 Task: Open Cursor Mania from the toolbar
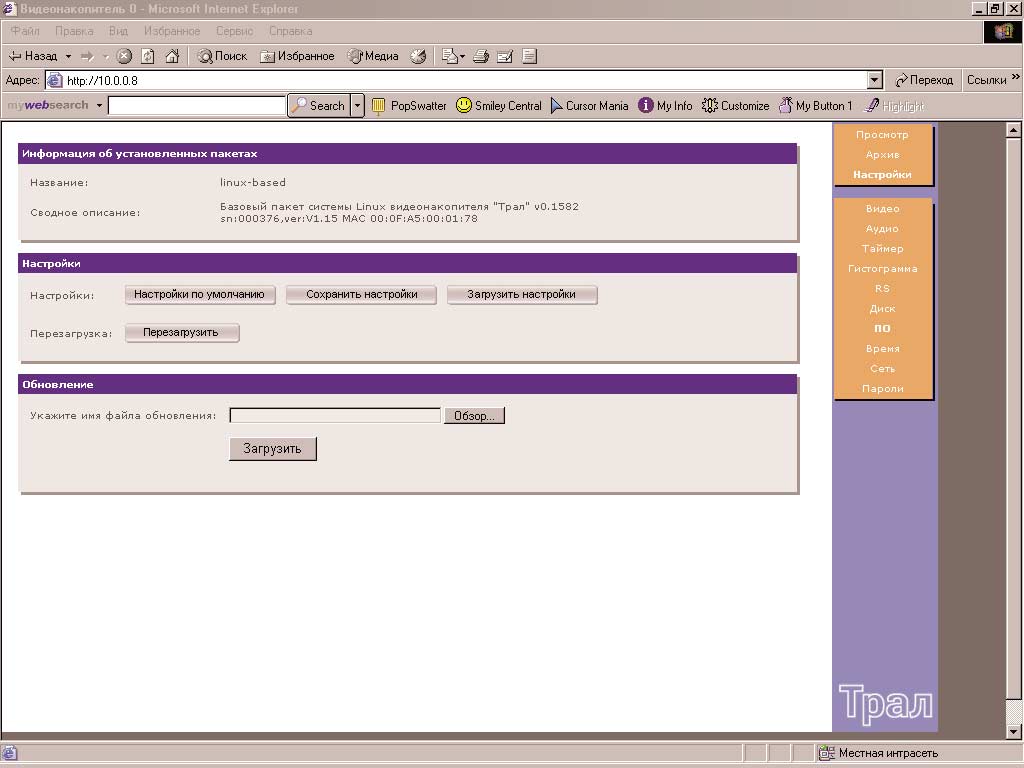589,105
